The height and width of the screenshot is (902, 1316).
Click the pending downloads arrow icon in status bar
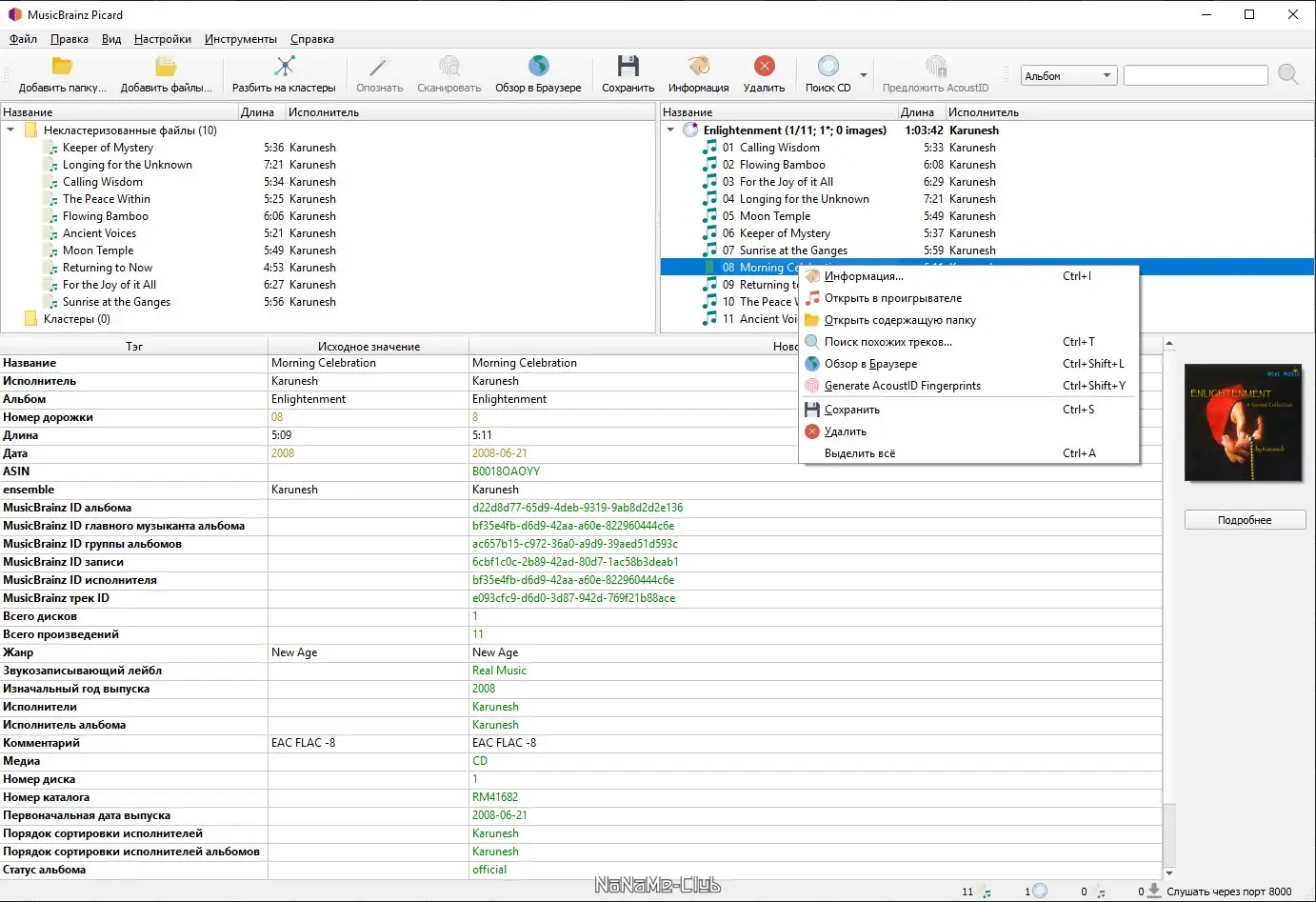coord(1154,891)
